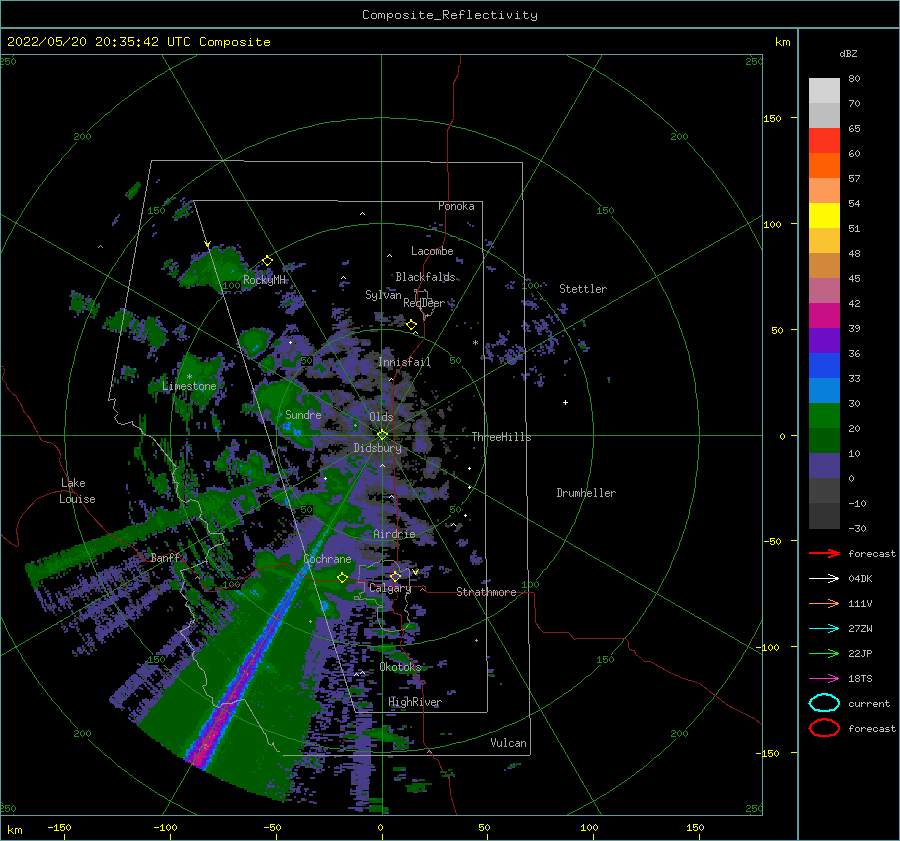
Task: Click the asterisk marker above Limestone
Action: (189, 377)
